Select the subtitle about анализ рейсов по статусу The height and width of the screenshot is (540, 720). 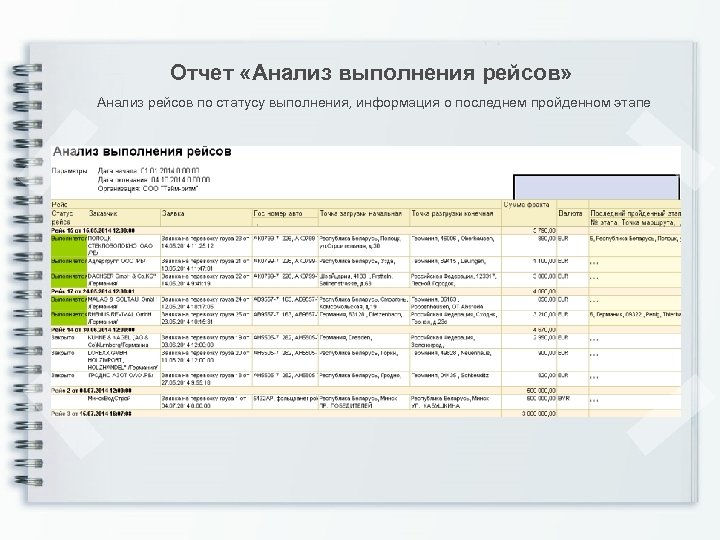pyautogui.click(x=373, y=102)
